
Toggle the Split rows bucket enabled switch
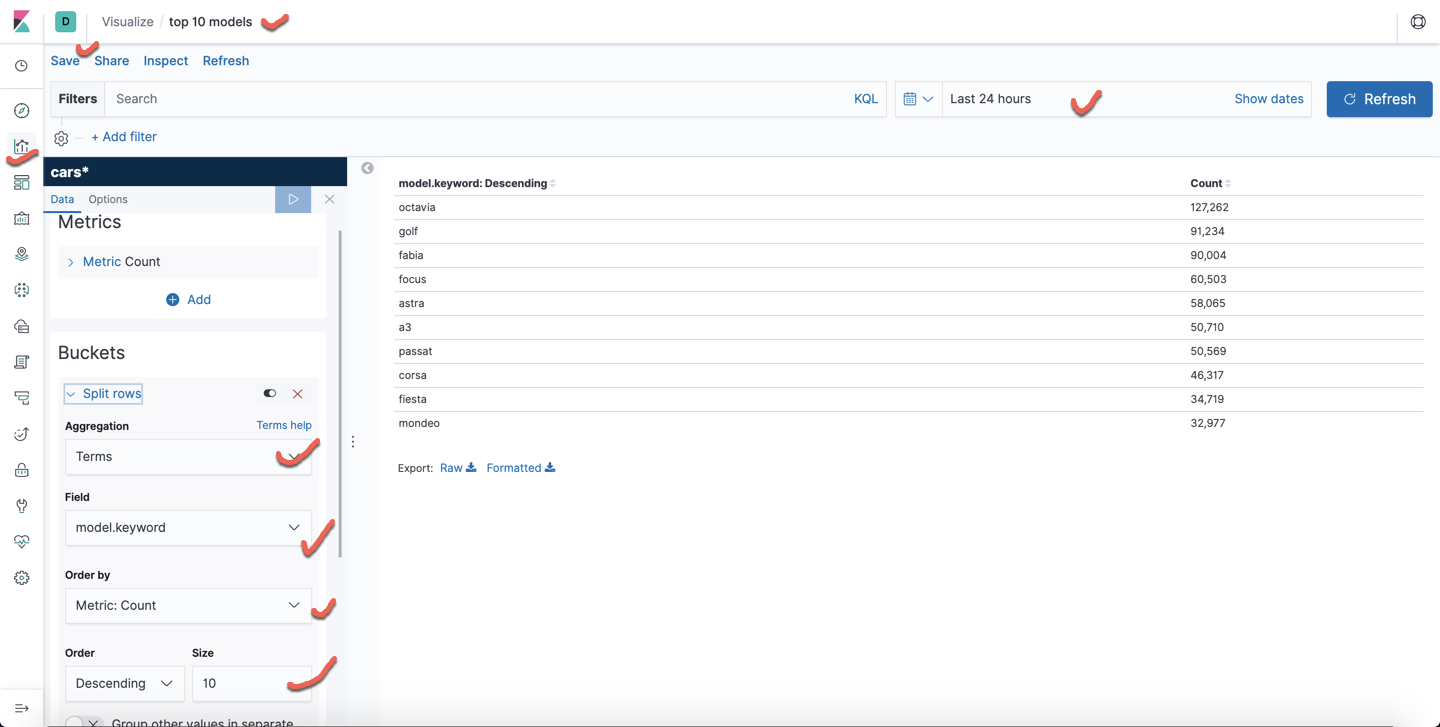pos(269,393)
